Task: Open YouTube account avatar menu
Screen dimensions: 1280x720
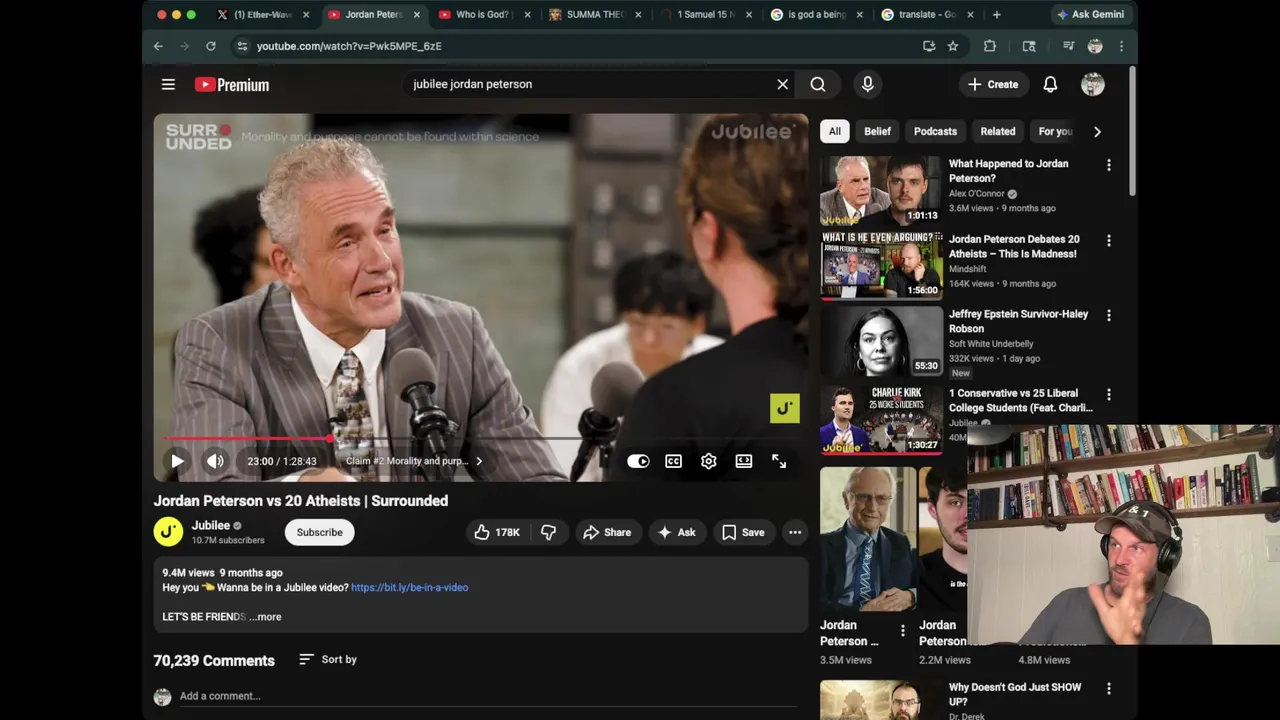Action: tap(1093, 85)
